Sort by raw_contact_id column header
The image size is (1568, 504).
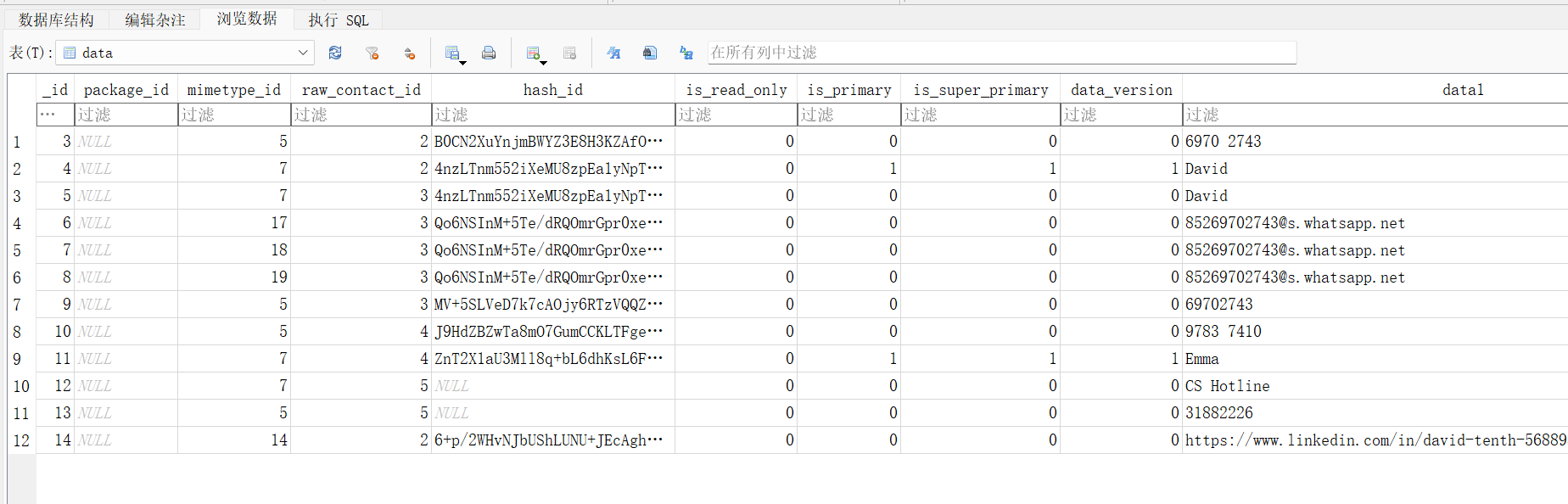pyautogui.click(x=361, y=90)
